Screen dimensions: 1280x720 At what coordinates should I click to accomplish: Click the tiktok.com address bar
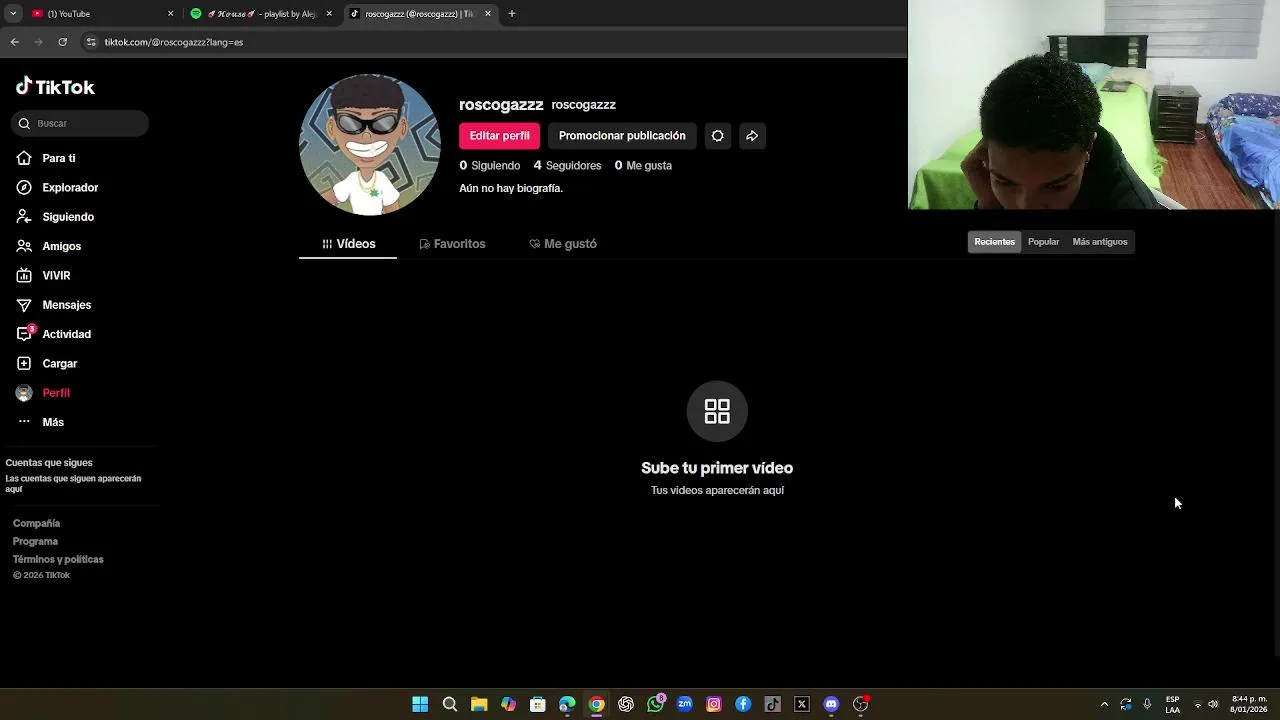click(x=490, y=42)
